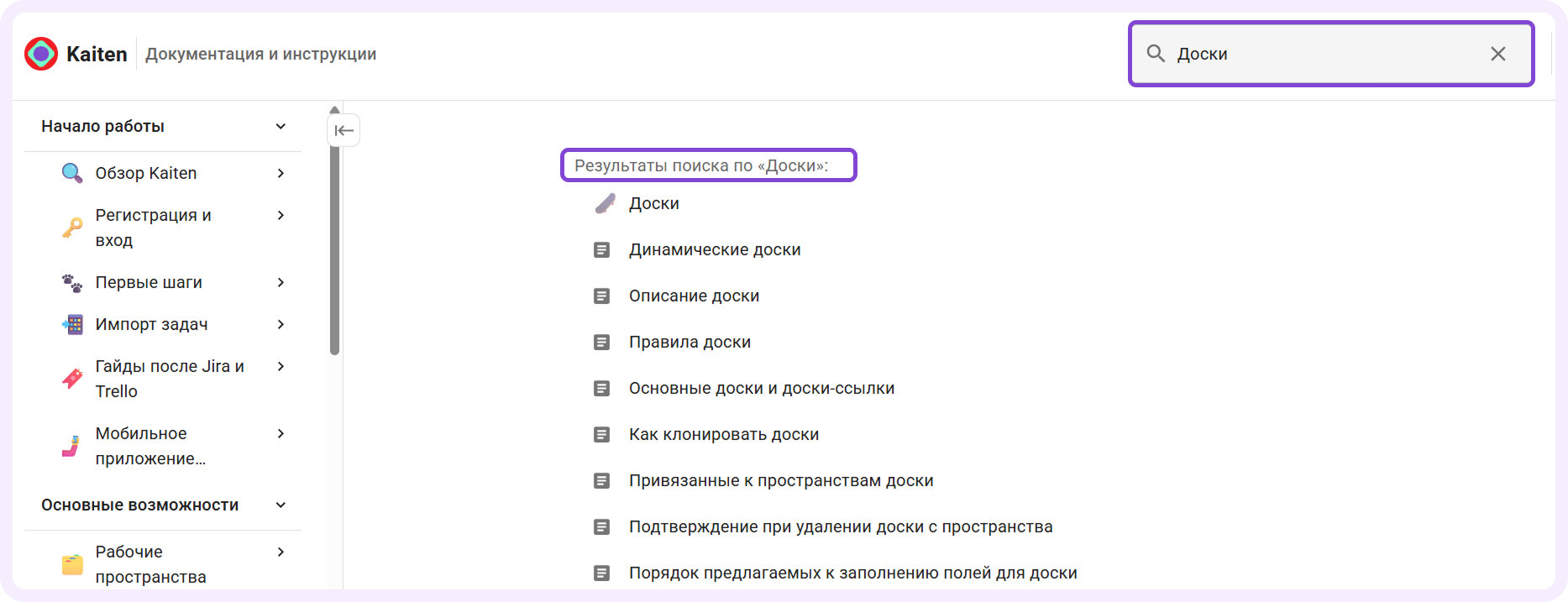The width and height of the screenshot is (1568, 602).
Task: Open Мобильное приложение sidebar item
Action: click(150, 446)
